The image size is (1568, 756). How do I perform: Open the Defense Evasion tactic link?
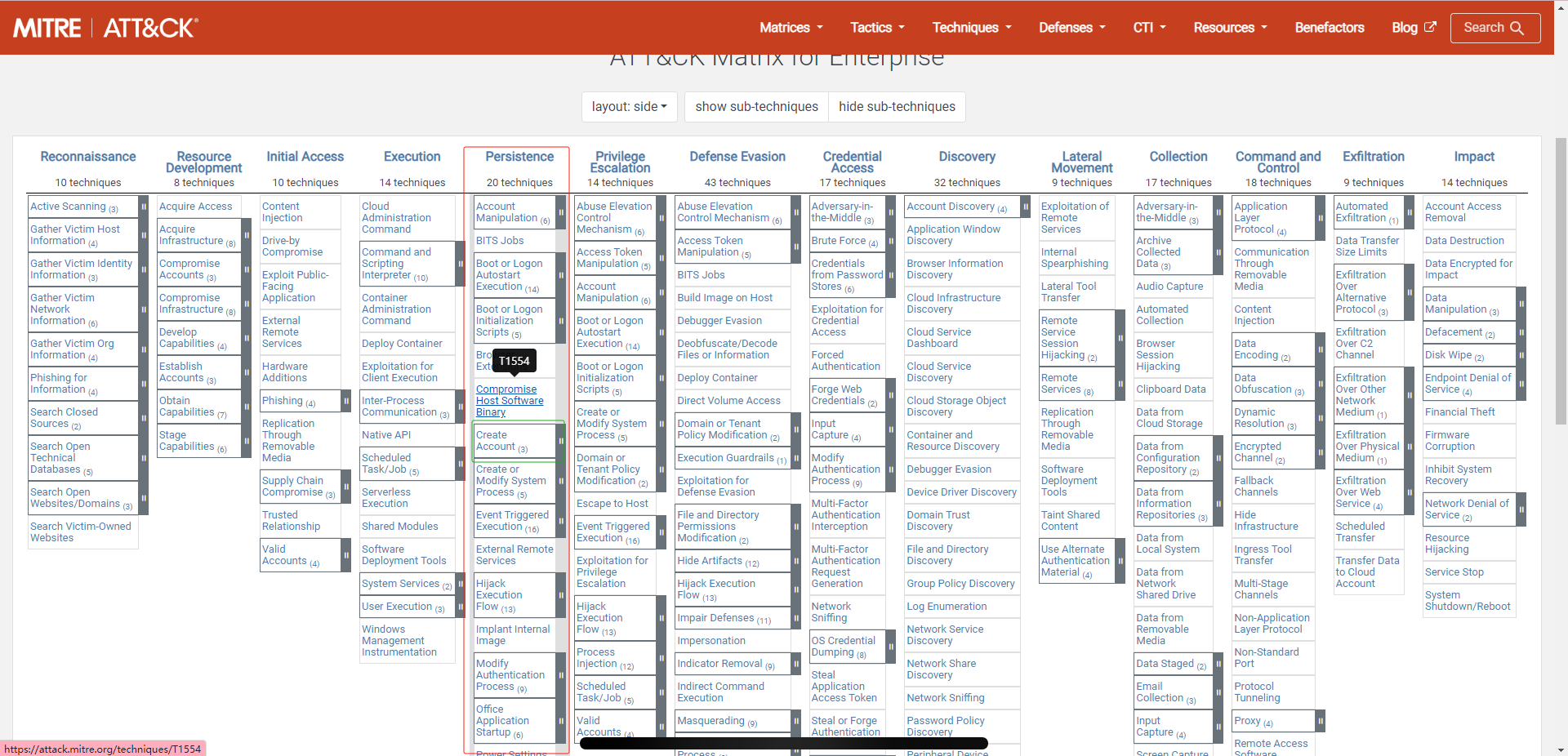(x=737, y=157)
